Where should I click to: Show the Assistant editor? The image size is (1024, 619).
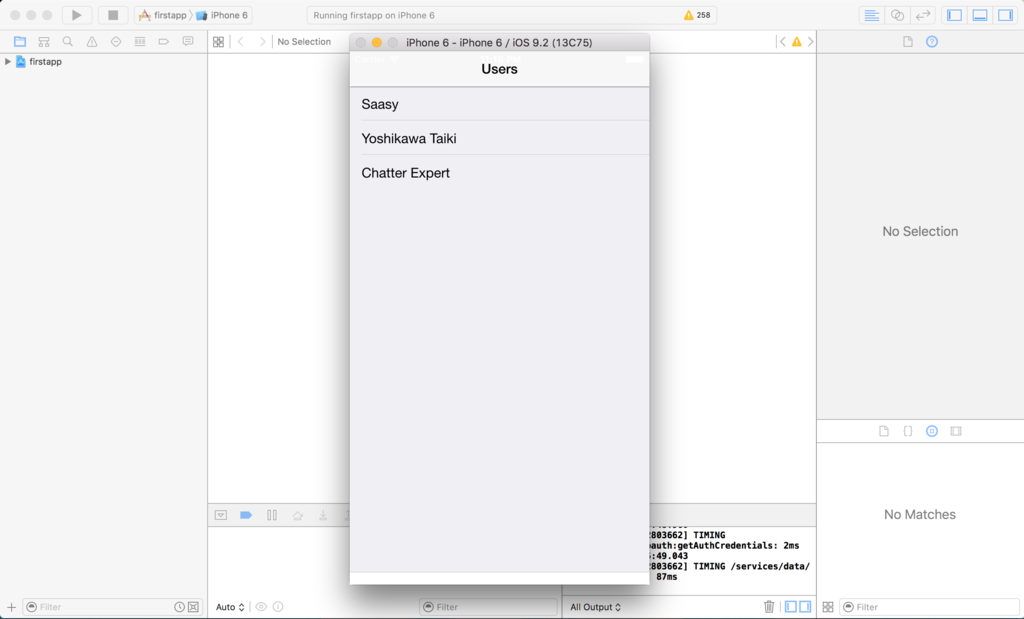click(897, 15)
